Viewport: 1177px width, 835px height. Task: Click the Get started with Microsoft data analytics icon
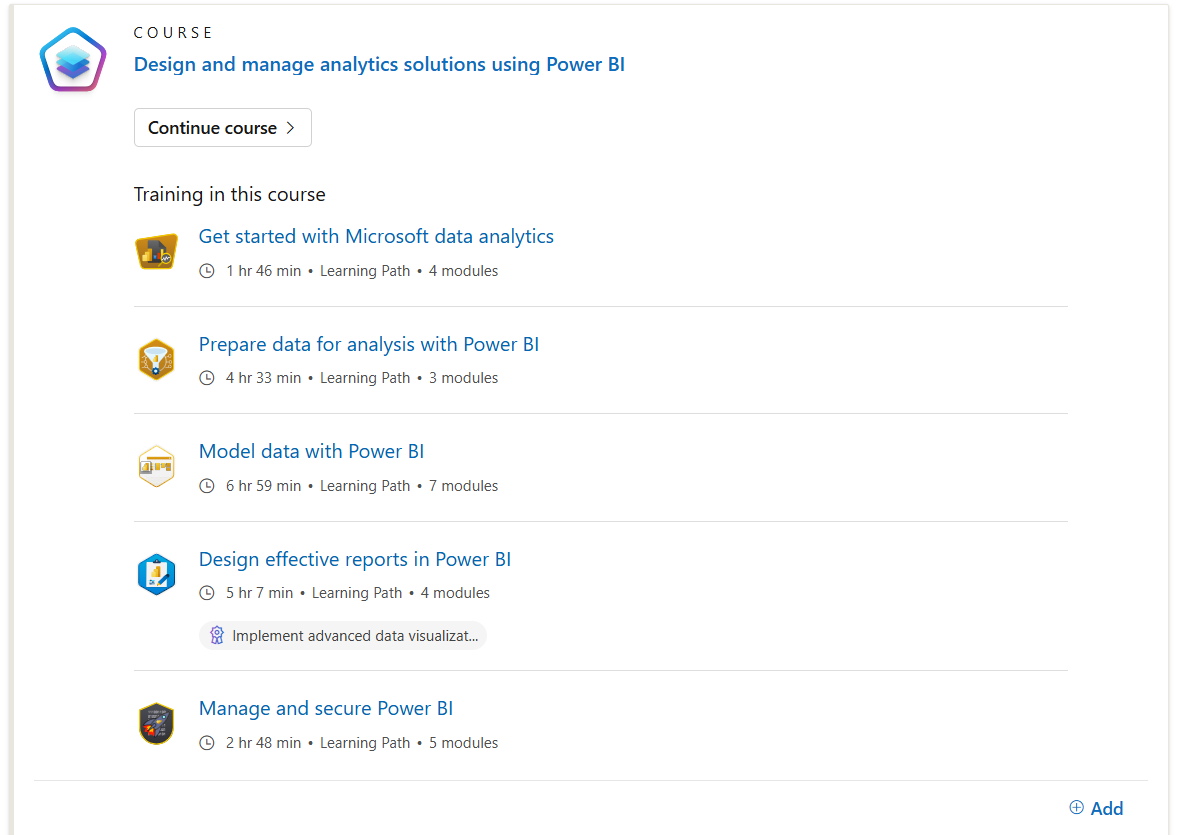[x=156, y=252]
